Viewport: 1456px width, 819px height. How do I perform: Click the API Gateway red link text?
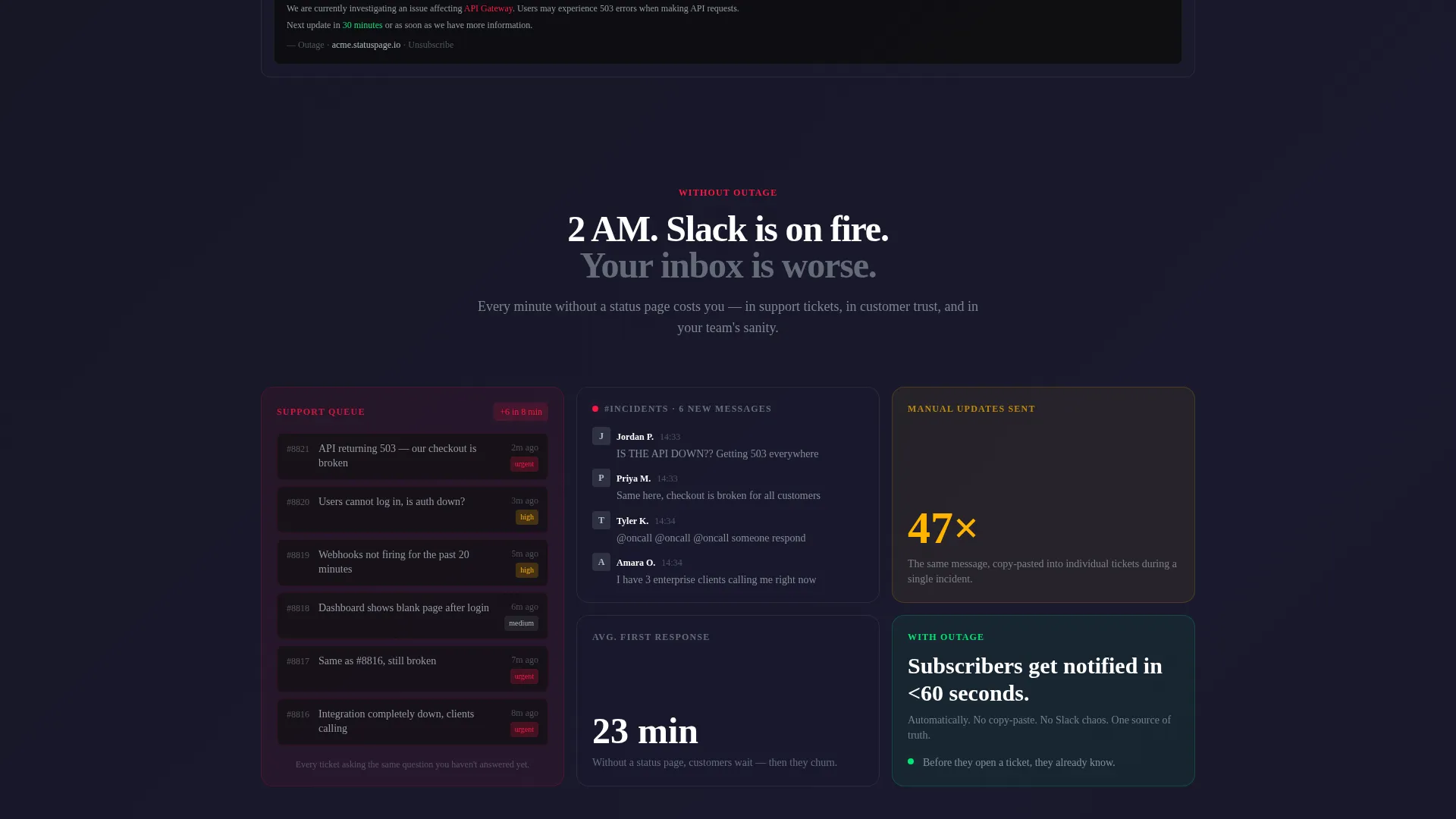(488, 8)
